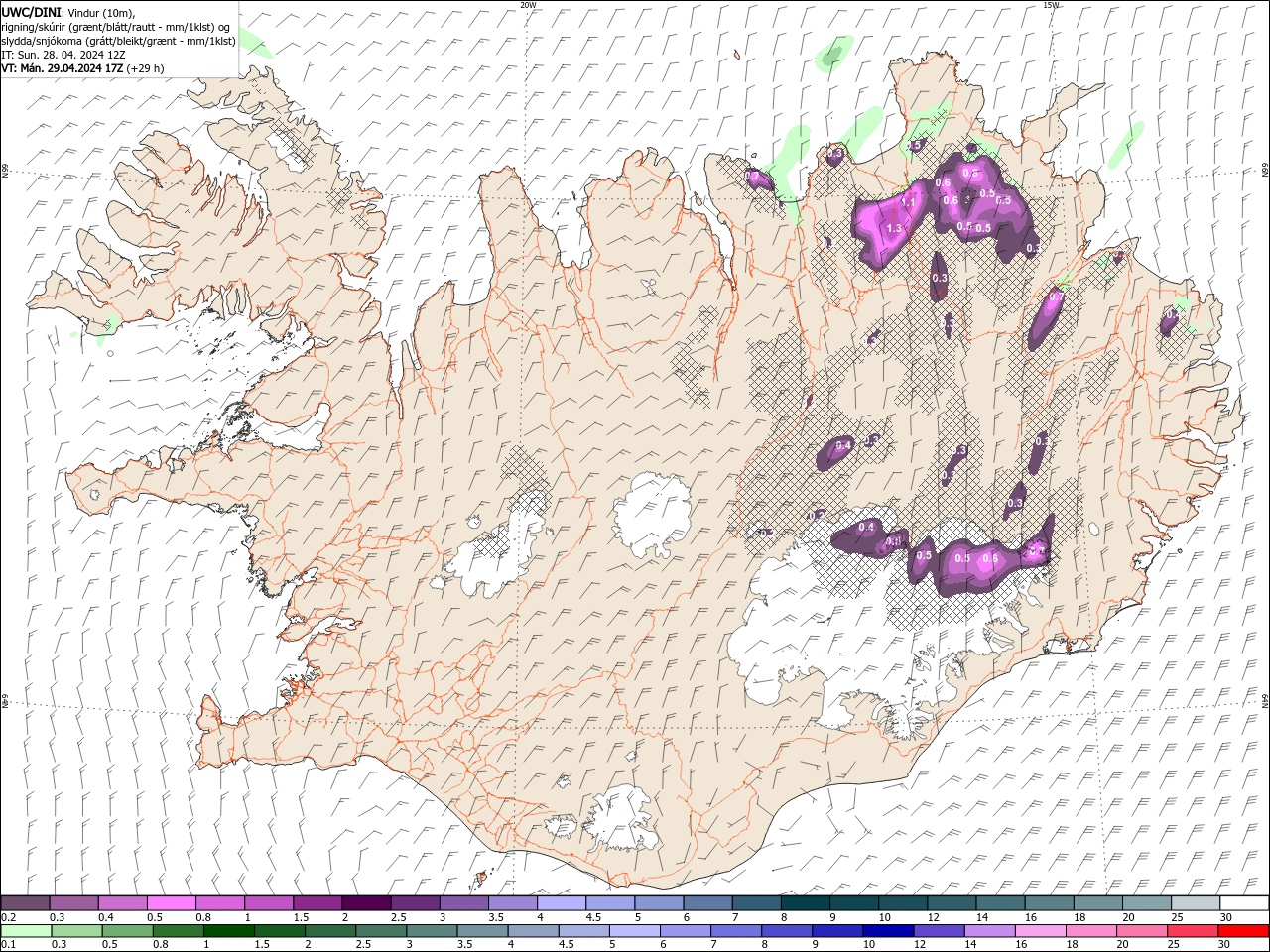
Task: Click the '30' number under upper color scale
Action: [x=1225, y=917]
